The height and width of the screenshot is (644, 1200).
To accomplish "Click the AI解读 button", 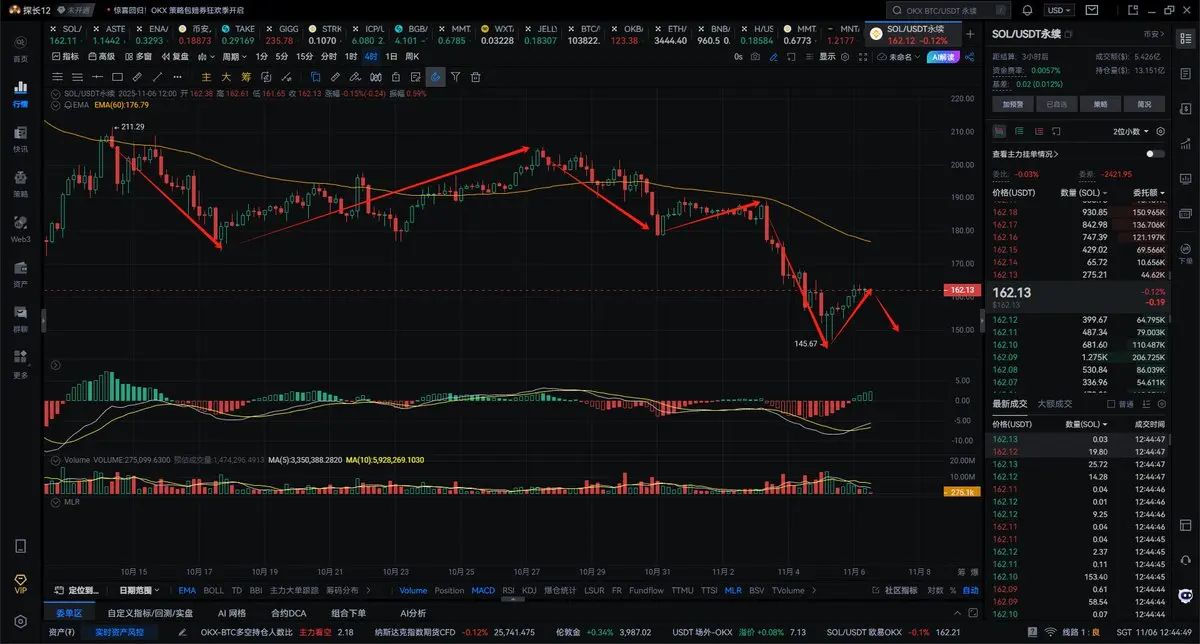I will pyautogui.click(x=943, y=57).
